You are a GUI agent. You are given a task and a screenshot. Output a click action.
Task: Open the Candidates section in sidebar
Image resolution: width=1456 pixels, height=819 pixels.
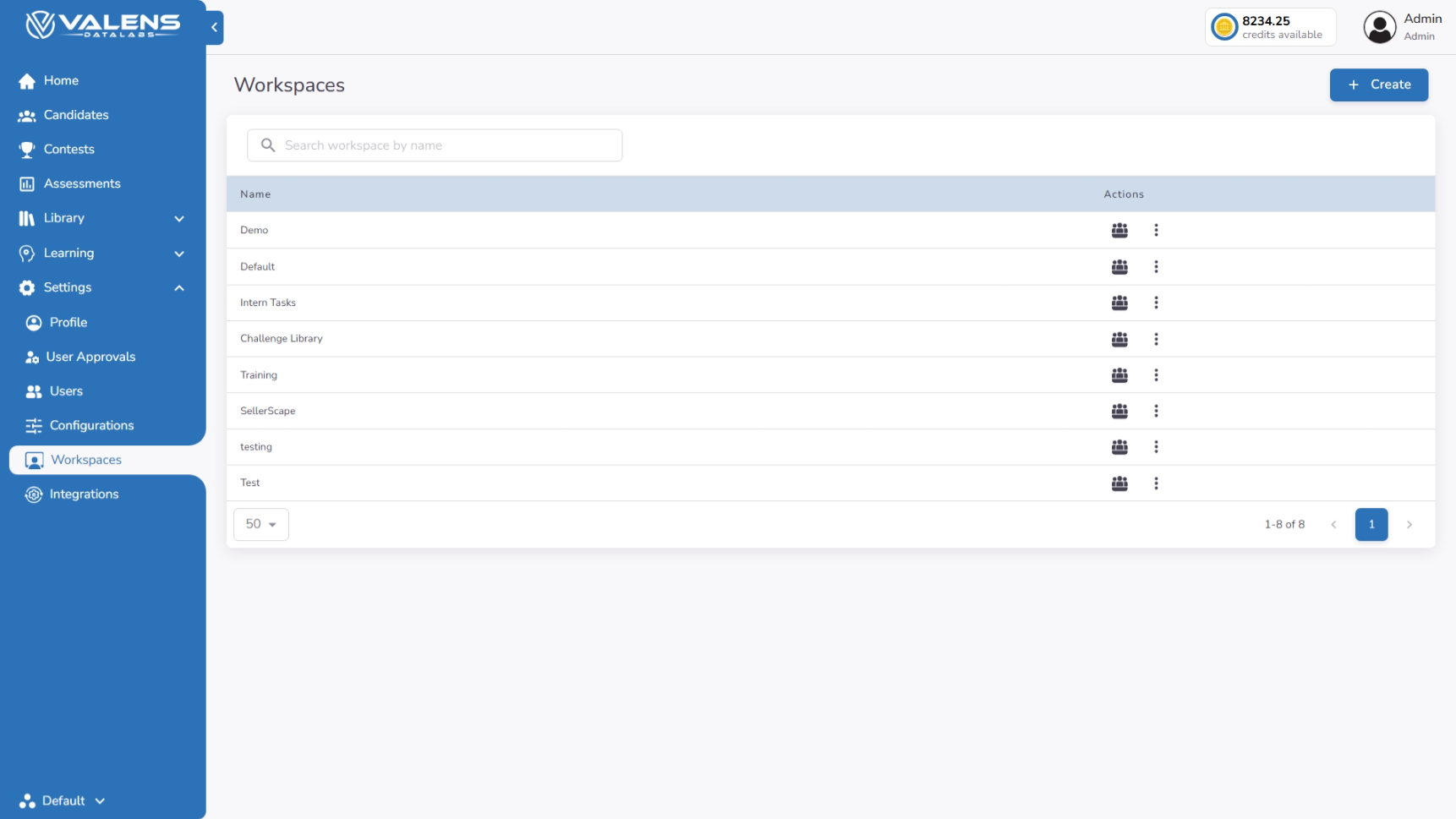(x=76, y=115)
